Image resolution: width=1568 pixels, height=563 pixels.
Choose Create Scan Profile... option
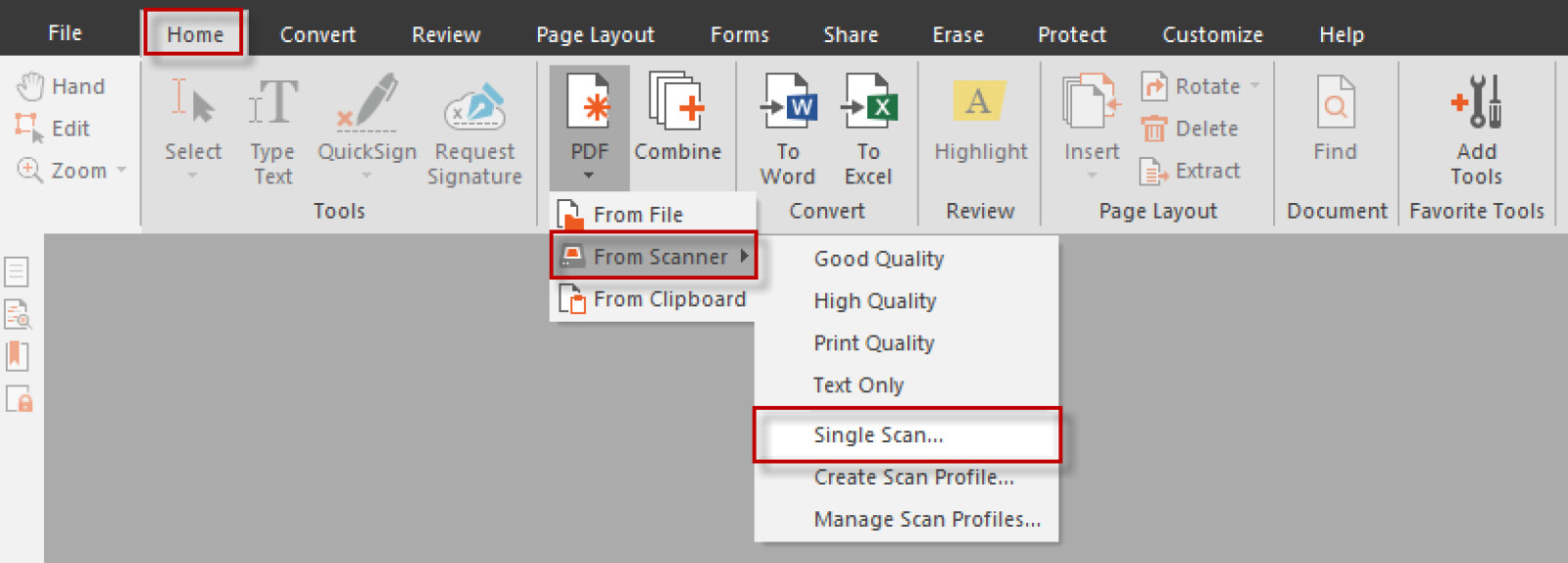point(906,478)
